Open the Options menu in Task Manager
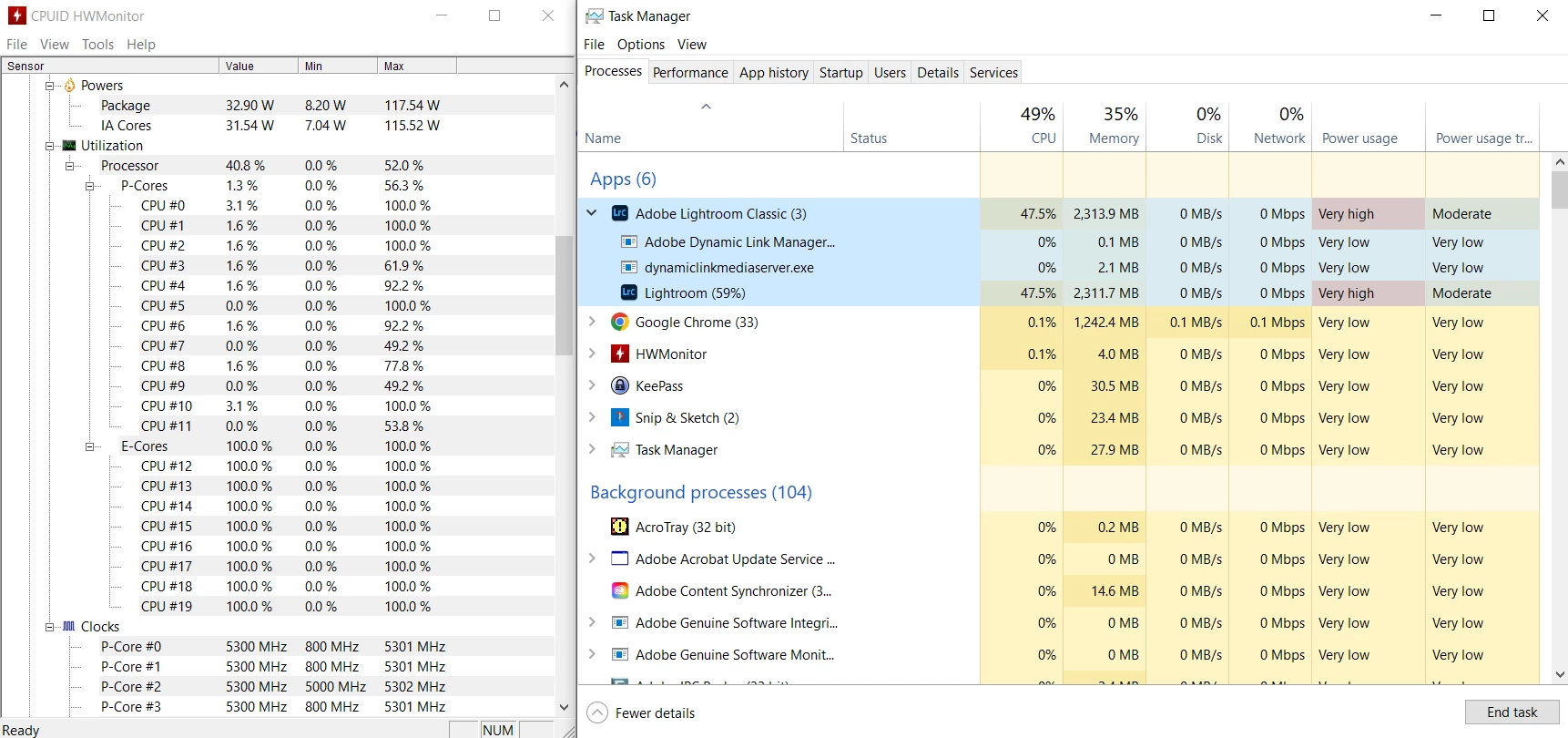 point(641,44)
